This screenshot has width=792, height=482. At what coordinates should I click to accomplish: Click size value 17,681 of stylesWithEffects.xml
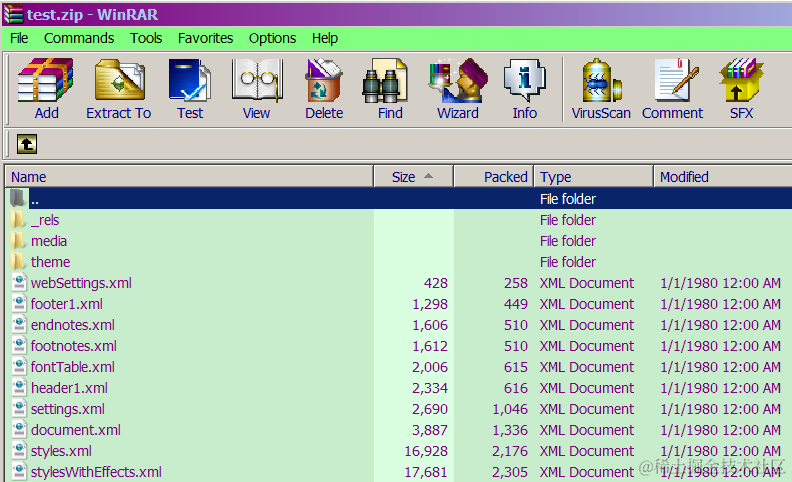426,472
